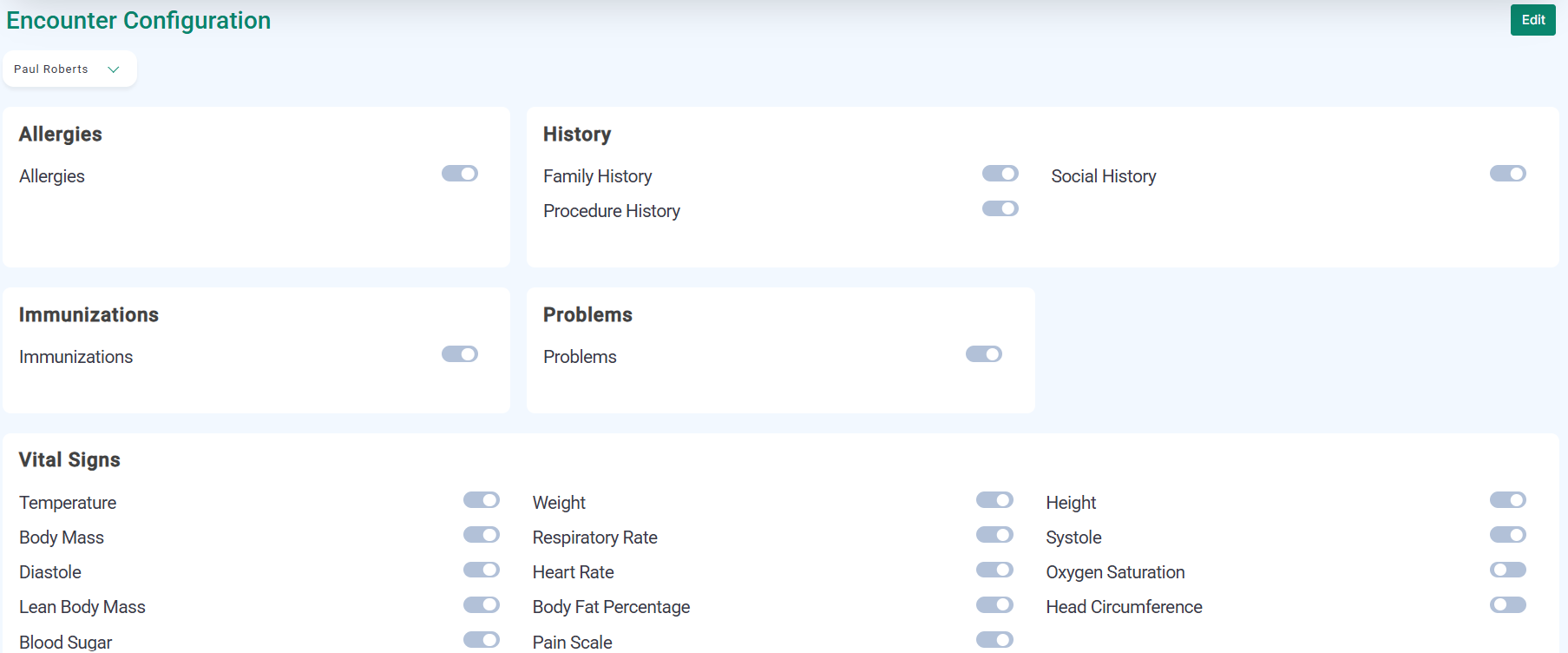Click the Oxygen Saturation label
1568x653 pixels.
pos(1115,572)
